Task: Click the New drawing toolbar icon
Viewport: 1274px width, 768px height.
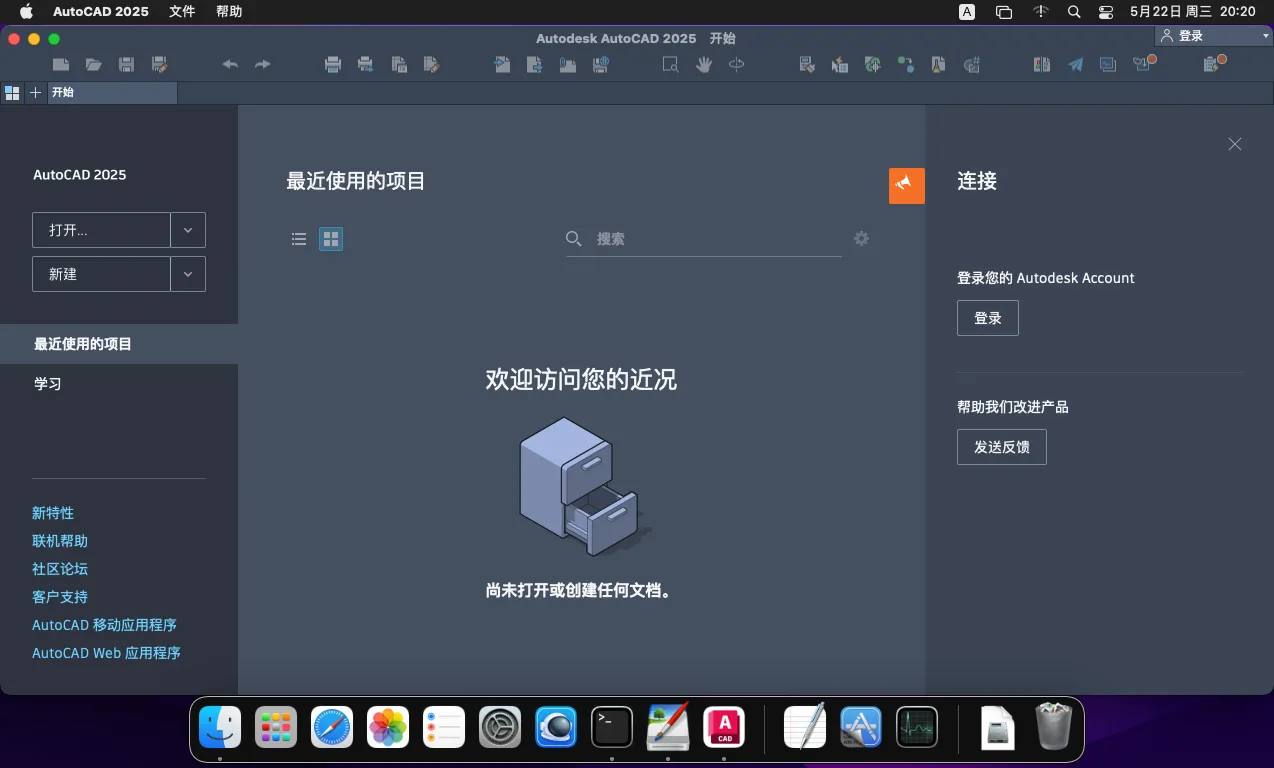Action: click(x=61, y=65)
